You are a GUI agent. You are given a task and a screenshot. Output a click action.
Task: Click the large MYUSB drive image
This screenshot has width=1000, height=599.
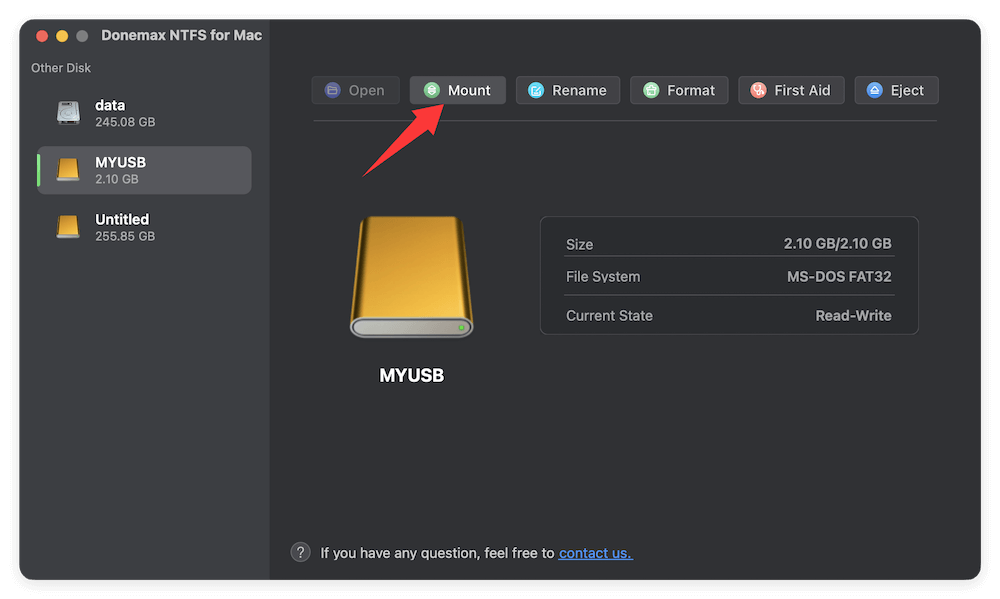pyautogui.click(x=411, y=277)
